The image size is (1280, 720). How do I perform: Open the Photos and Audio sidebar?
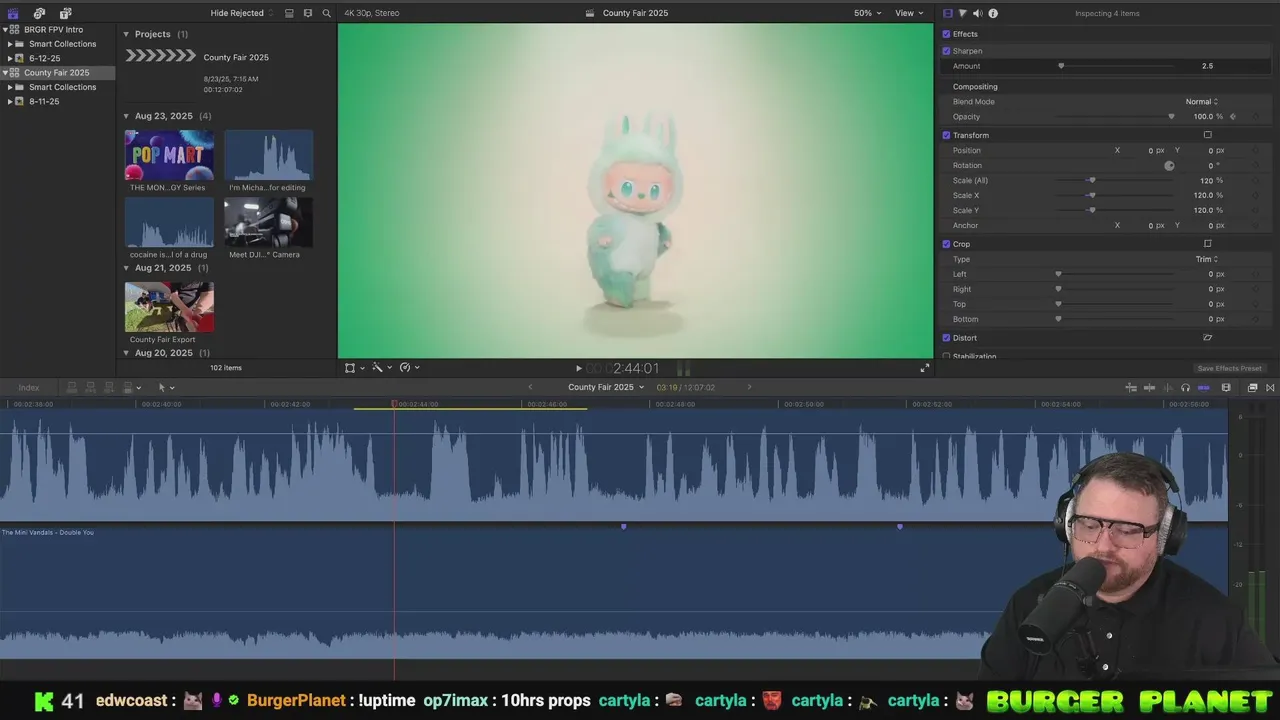tap(39, 13)
